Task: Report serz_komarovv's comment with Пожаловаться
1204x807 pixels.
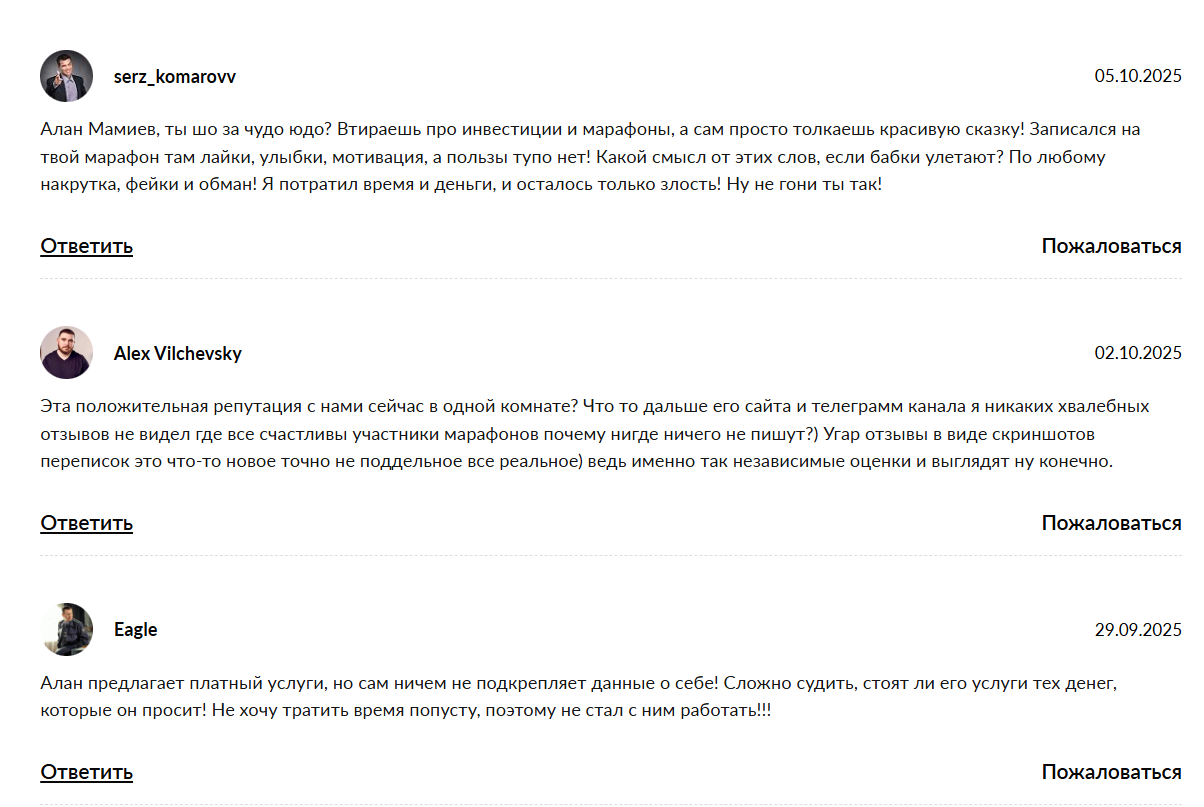Action: tap(1111, 246)
